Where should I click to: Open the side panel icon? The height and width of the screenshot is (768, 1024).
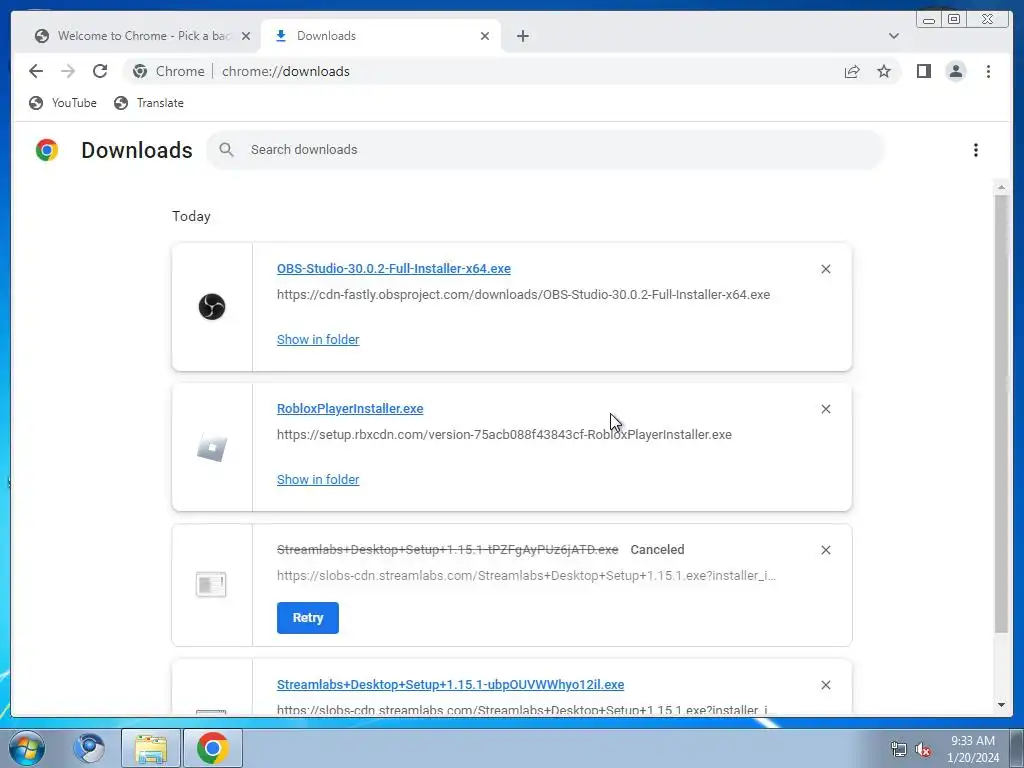pos(923,71)
